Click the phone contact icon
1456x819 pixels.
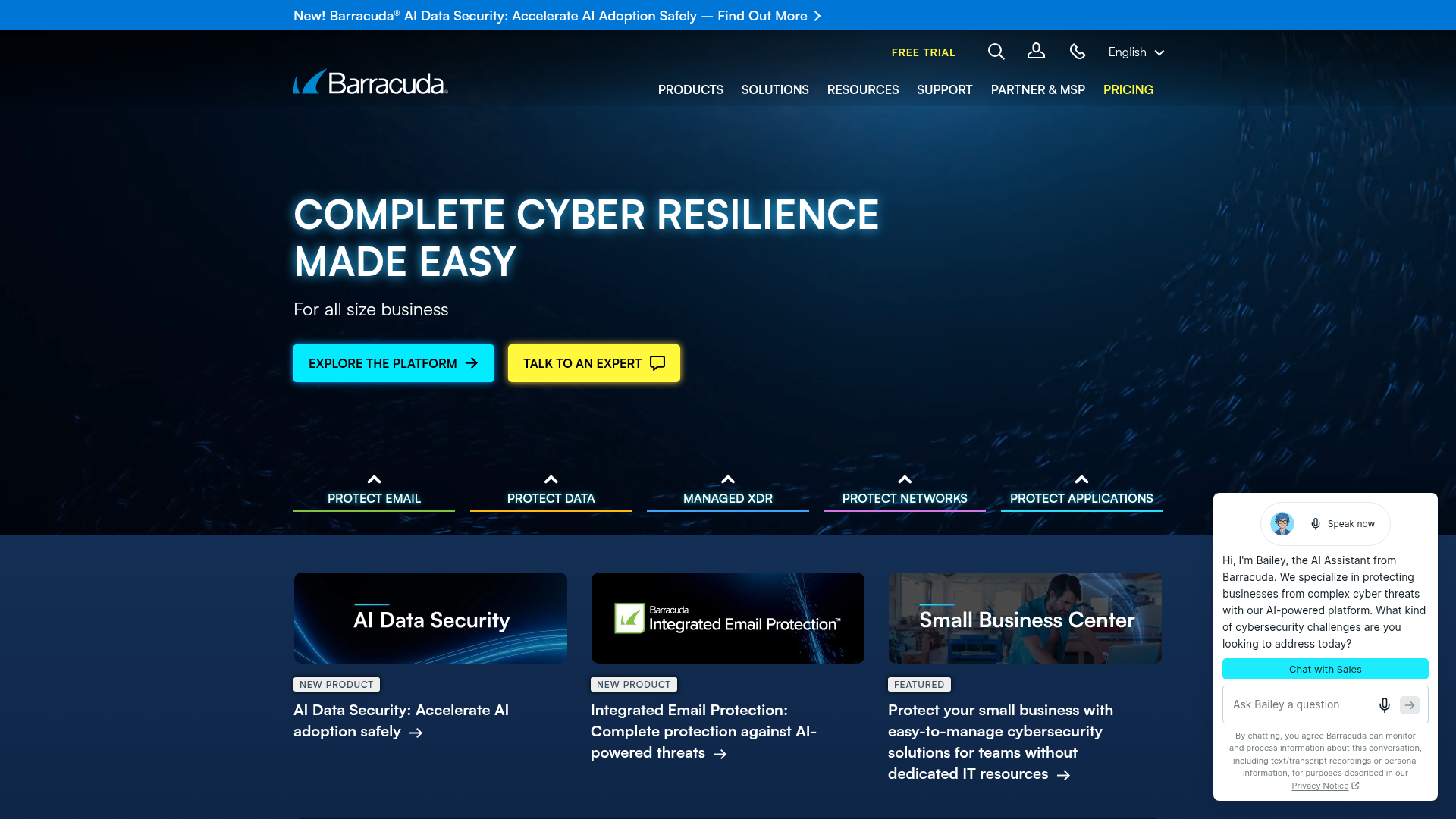(1078, 52)
